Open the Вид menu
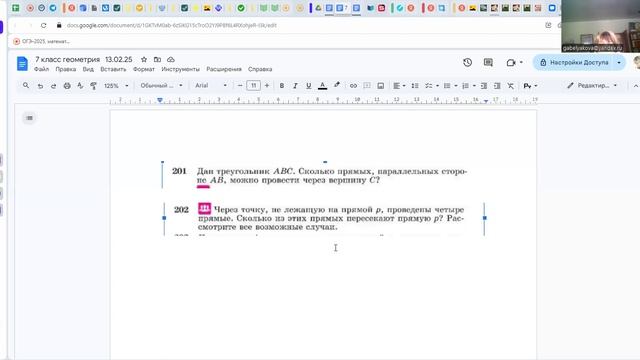 pos(88,69)
